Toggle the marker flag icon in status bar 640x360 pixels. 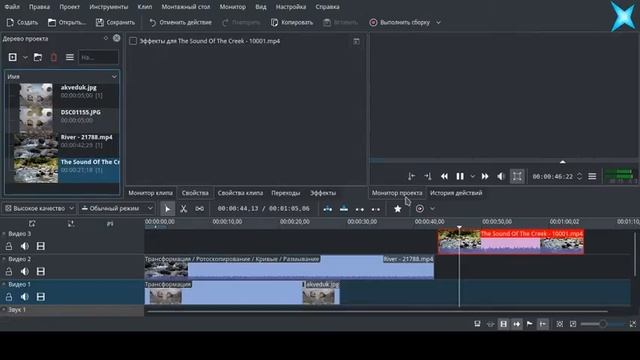pos(530,324)
